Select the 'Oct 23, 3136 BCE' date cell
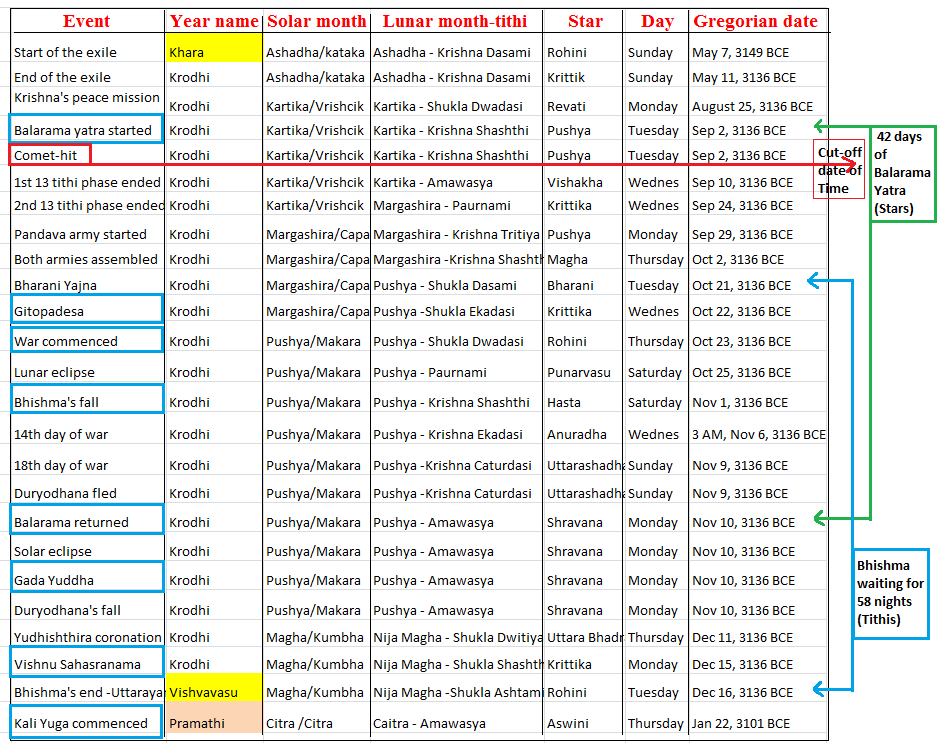This screenshot has width=943, height=746. tap(742, 341)
